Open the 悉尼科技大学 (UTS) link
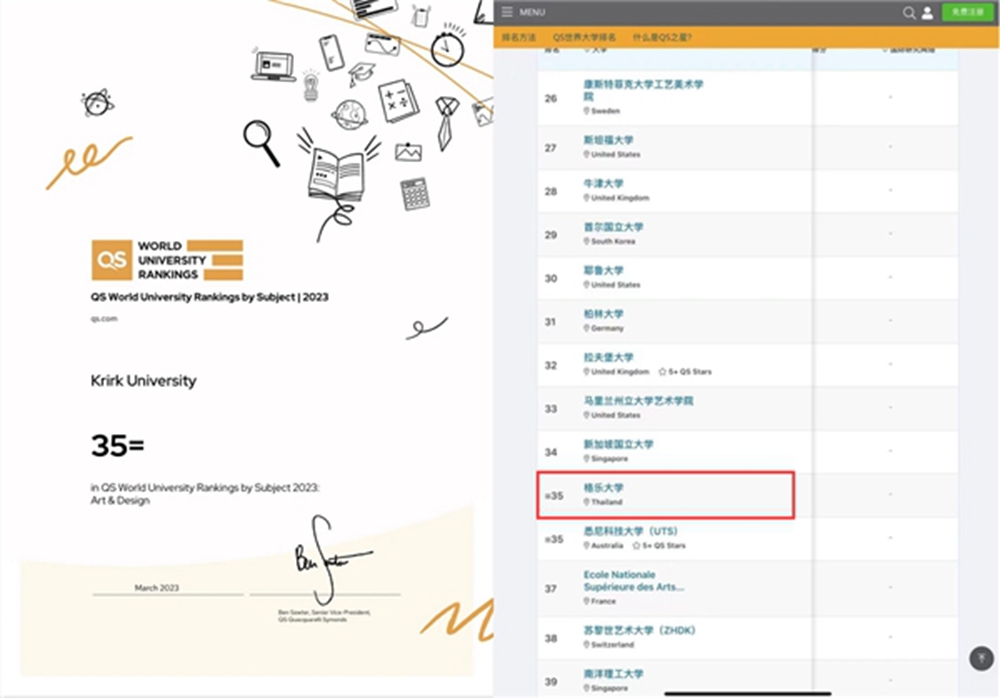The width and height of the screenshot is (1000, 698). point(630,531)
